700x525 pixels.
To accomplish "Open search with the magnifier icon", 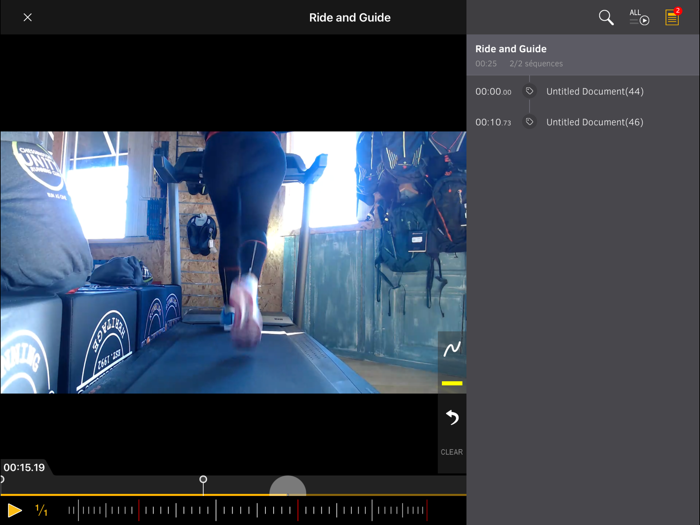I will (606, 17).
